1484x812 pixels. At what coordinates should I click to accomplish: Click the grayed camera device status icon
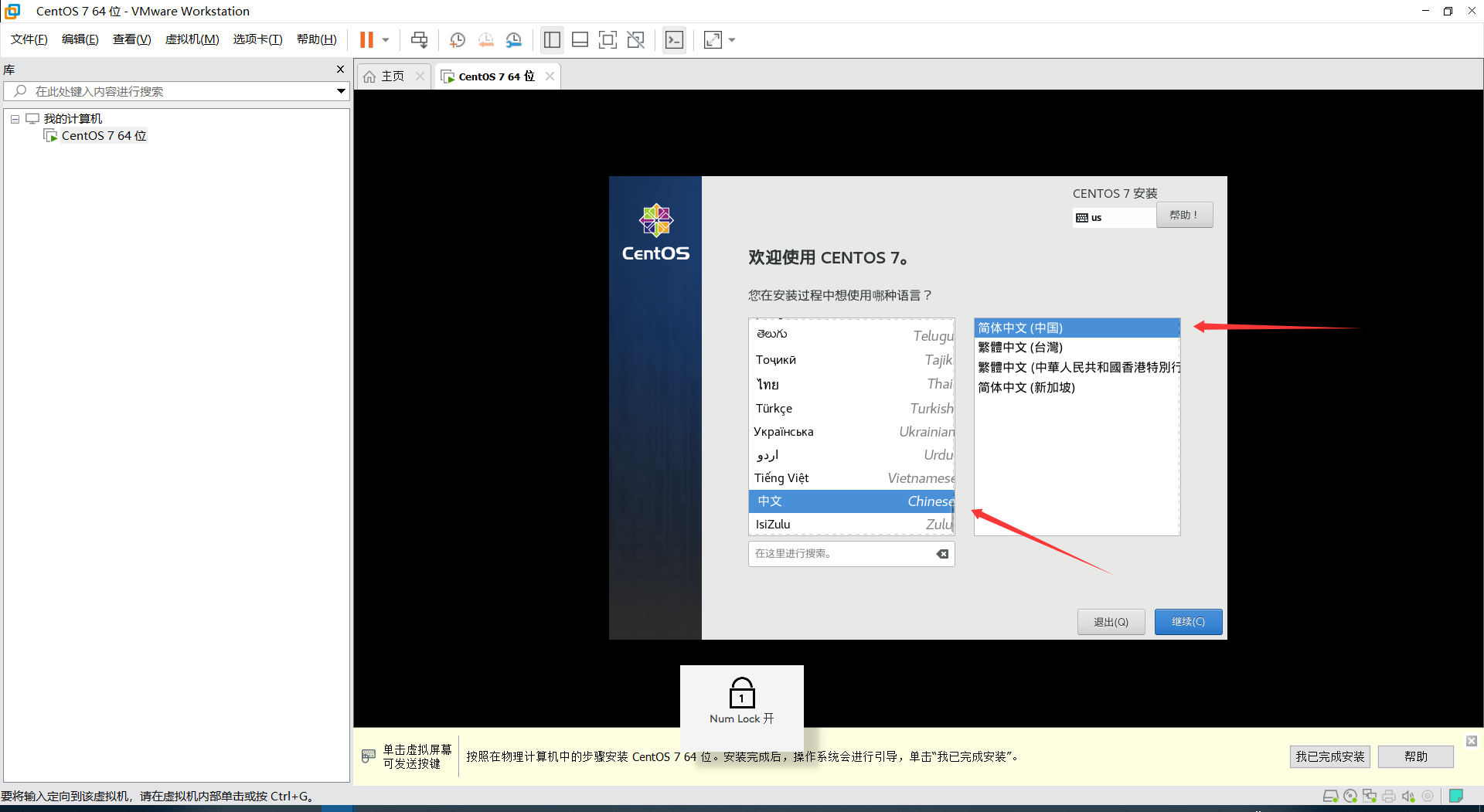coord(1428,796)
